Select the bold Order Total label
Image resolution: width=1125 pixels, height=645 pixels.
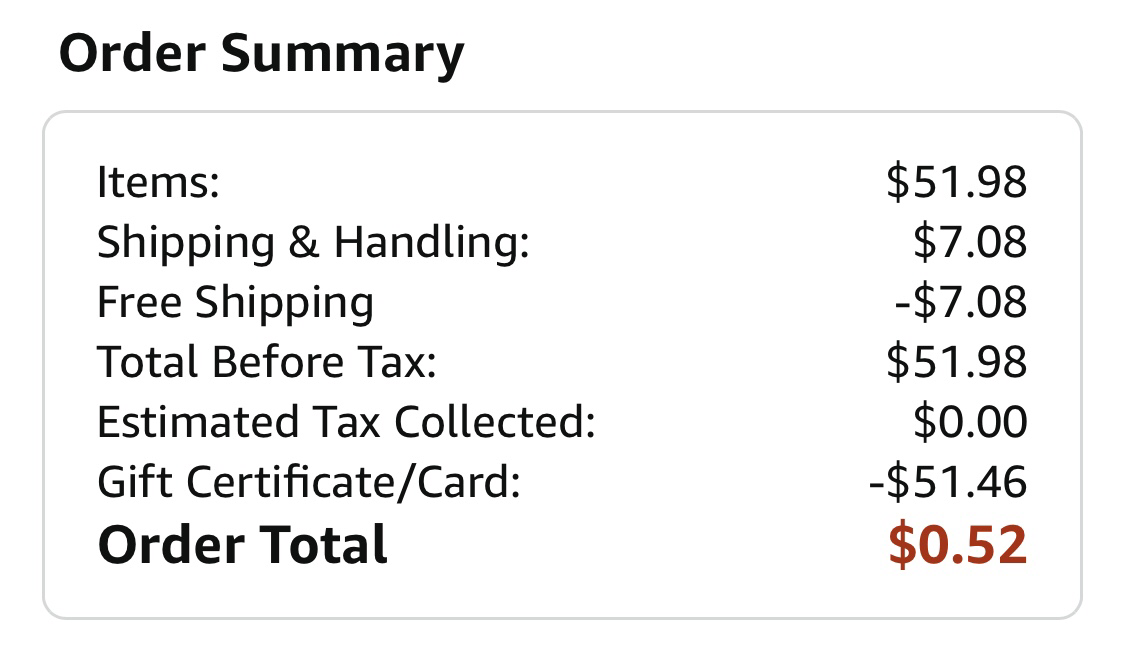(242, 545)
